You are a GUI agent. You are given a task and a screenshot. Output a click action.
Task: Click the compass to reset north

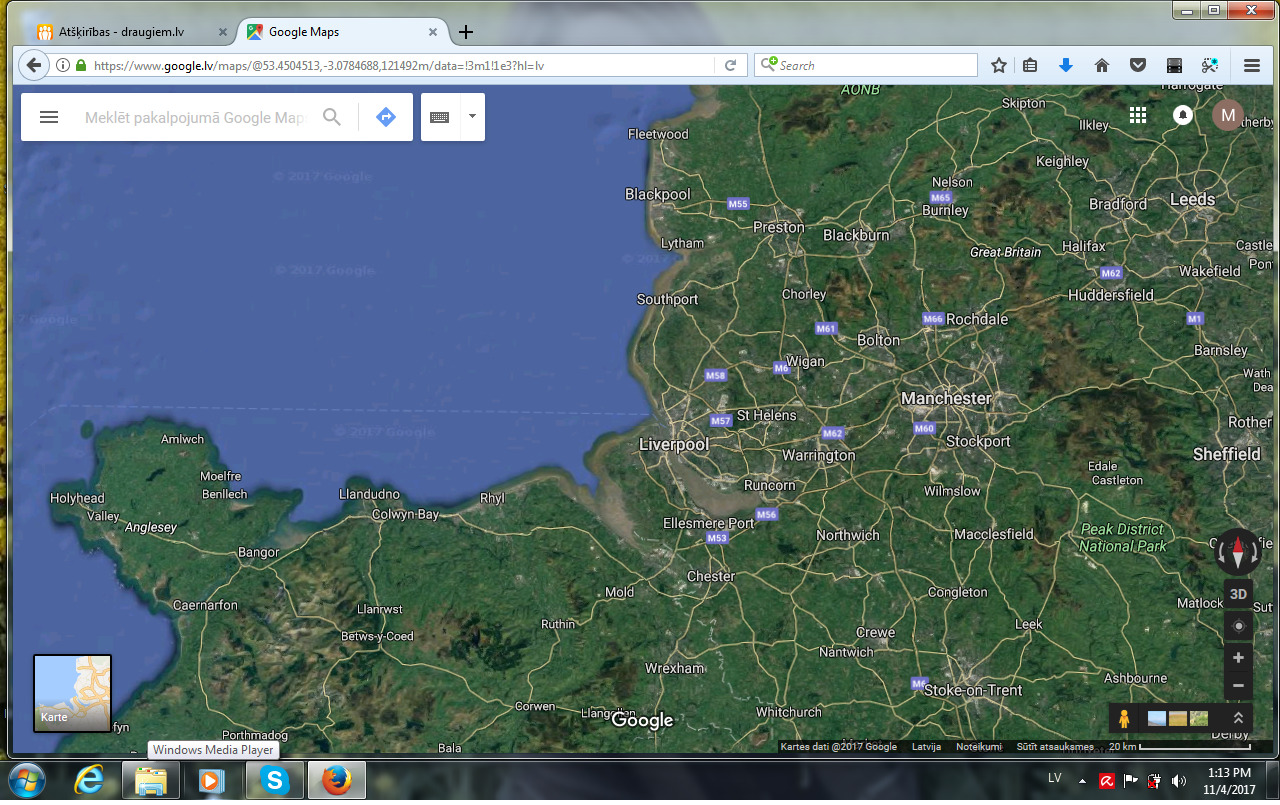[1238, 551]
